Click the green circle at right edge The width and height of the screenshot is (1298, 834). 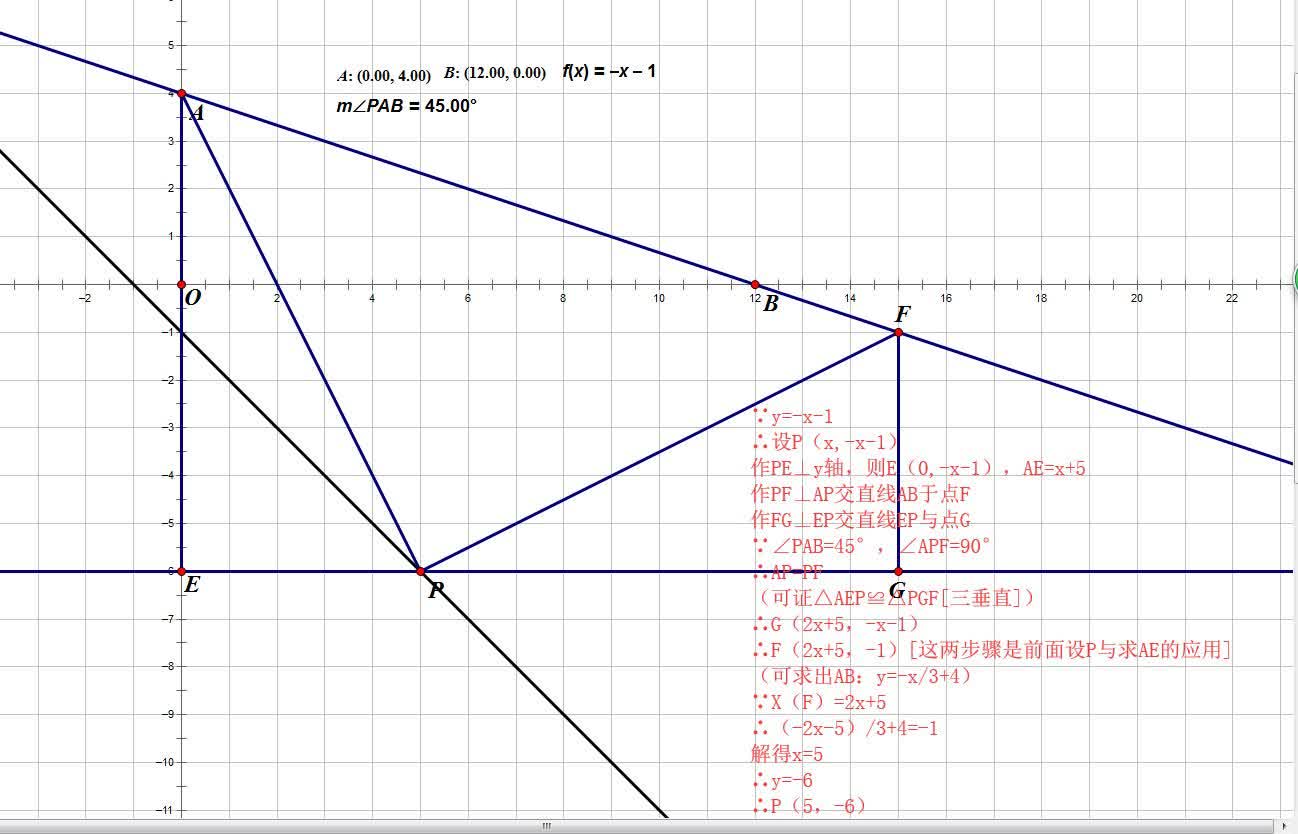pos(1294,278)
